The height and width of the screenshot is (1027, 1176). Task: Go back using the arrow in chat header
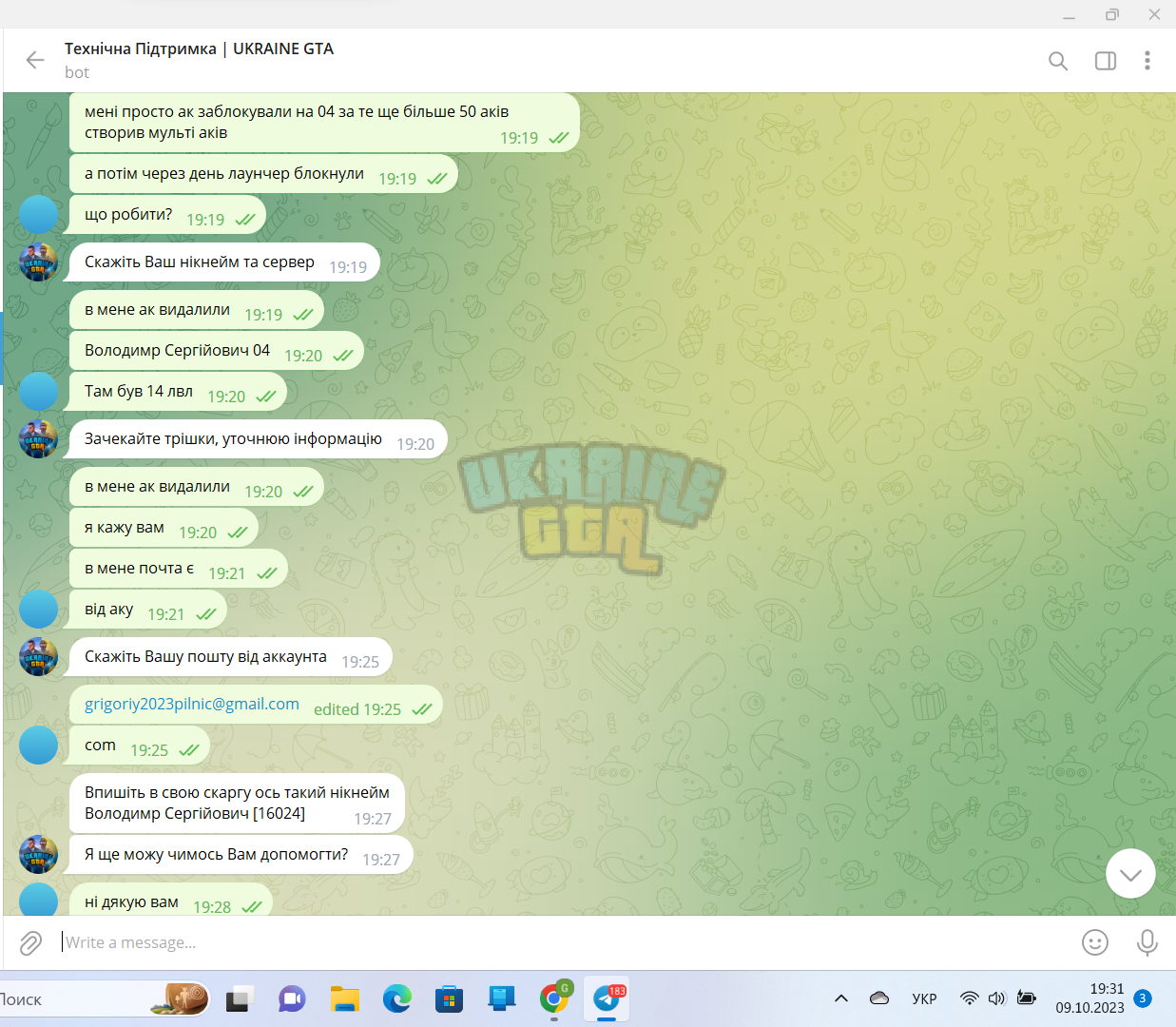click(x=35, y=60)
